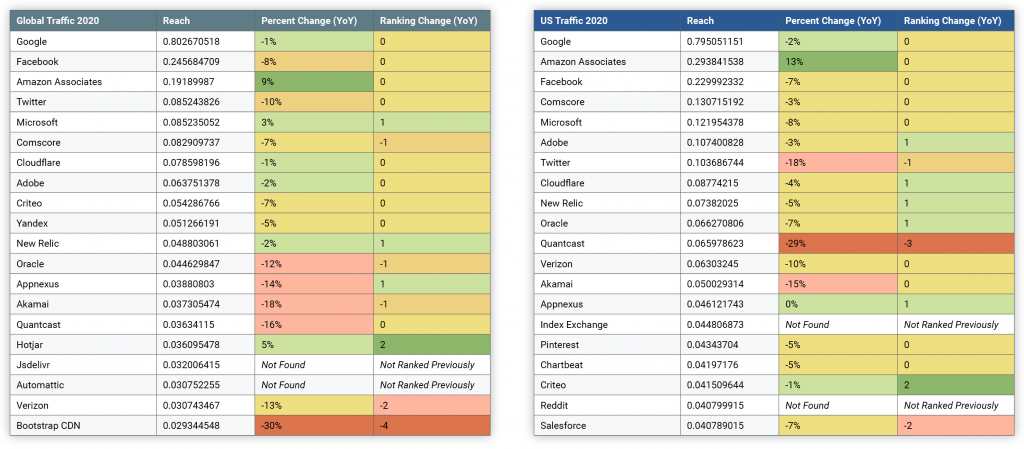Click the Salesforce row name cell

click(x=607, y=426)
